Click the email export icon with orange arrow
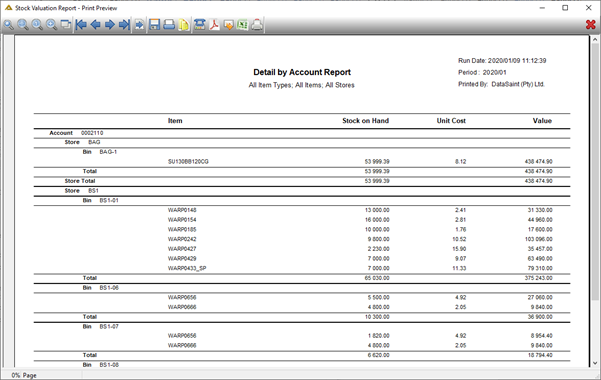Screen dimensions: 601x380 228,25
